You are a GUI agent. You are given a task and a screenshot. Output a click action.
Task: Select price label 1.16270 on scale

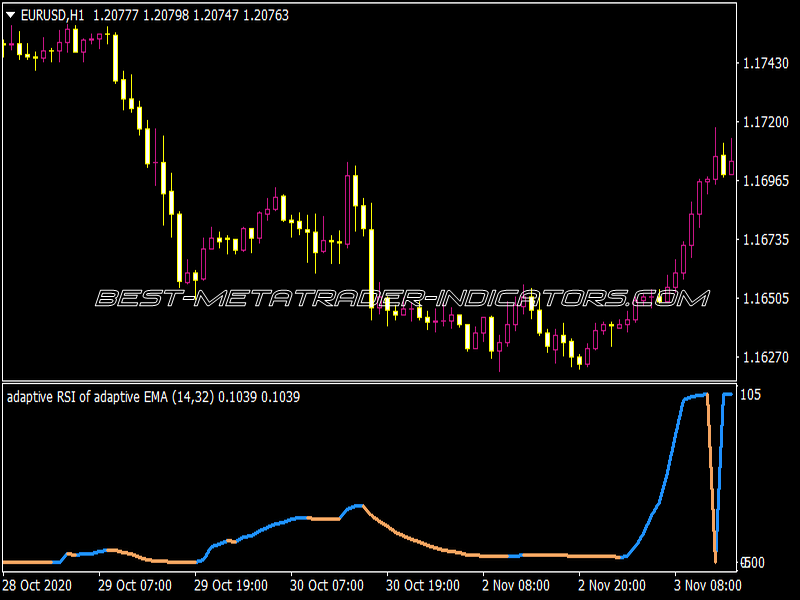[x=765, y=357]
